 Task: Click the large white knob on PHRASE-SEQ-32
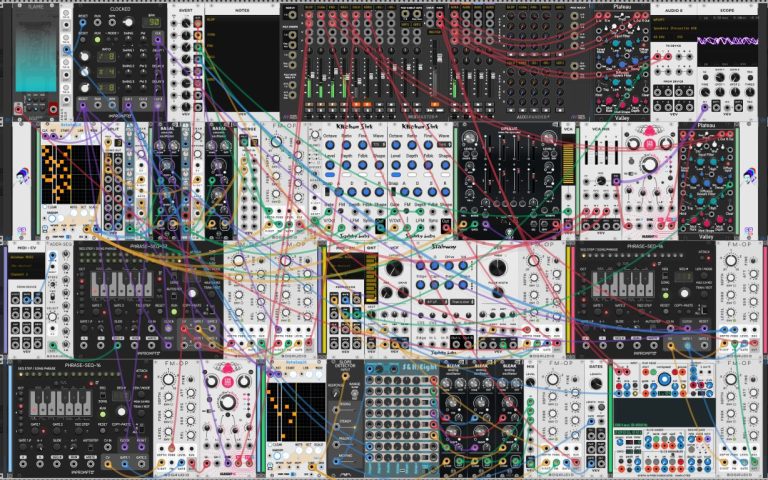point(192,293)
